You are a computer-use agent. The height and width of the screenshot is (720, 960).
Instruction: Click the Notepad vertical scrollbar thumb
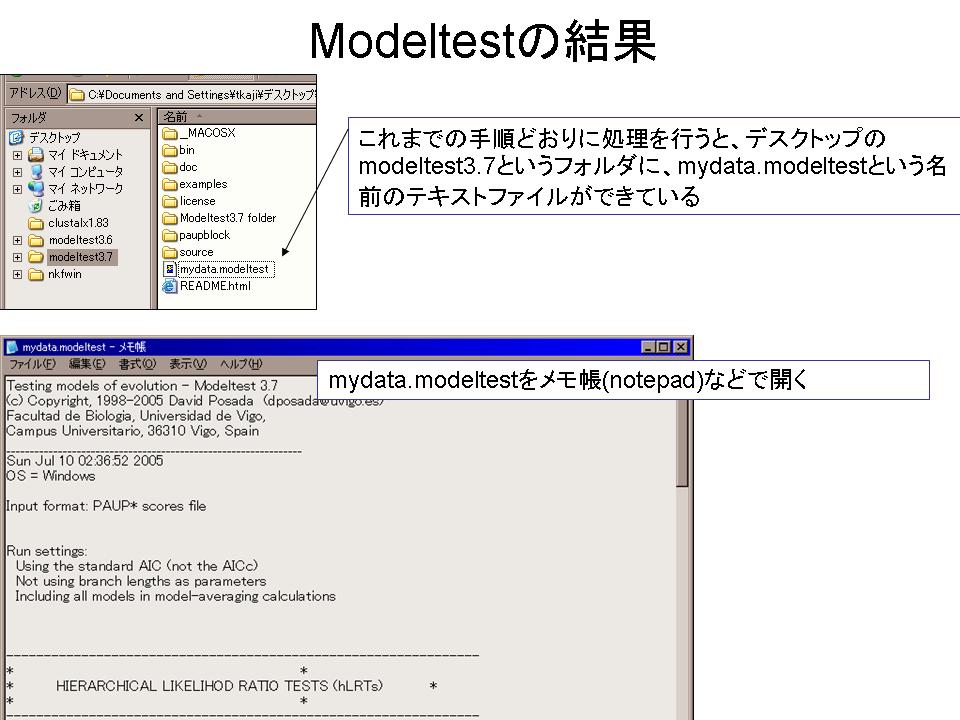(x=683, y=440)
